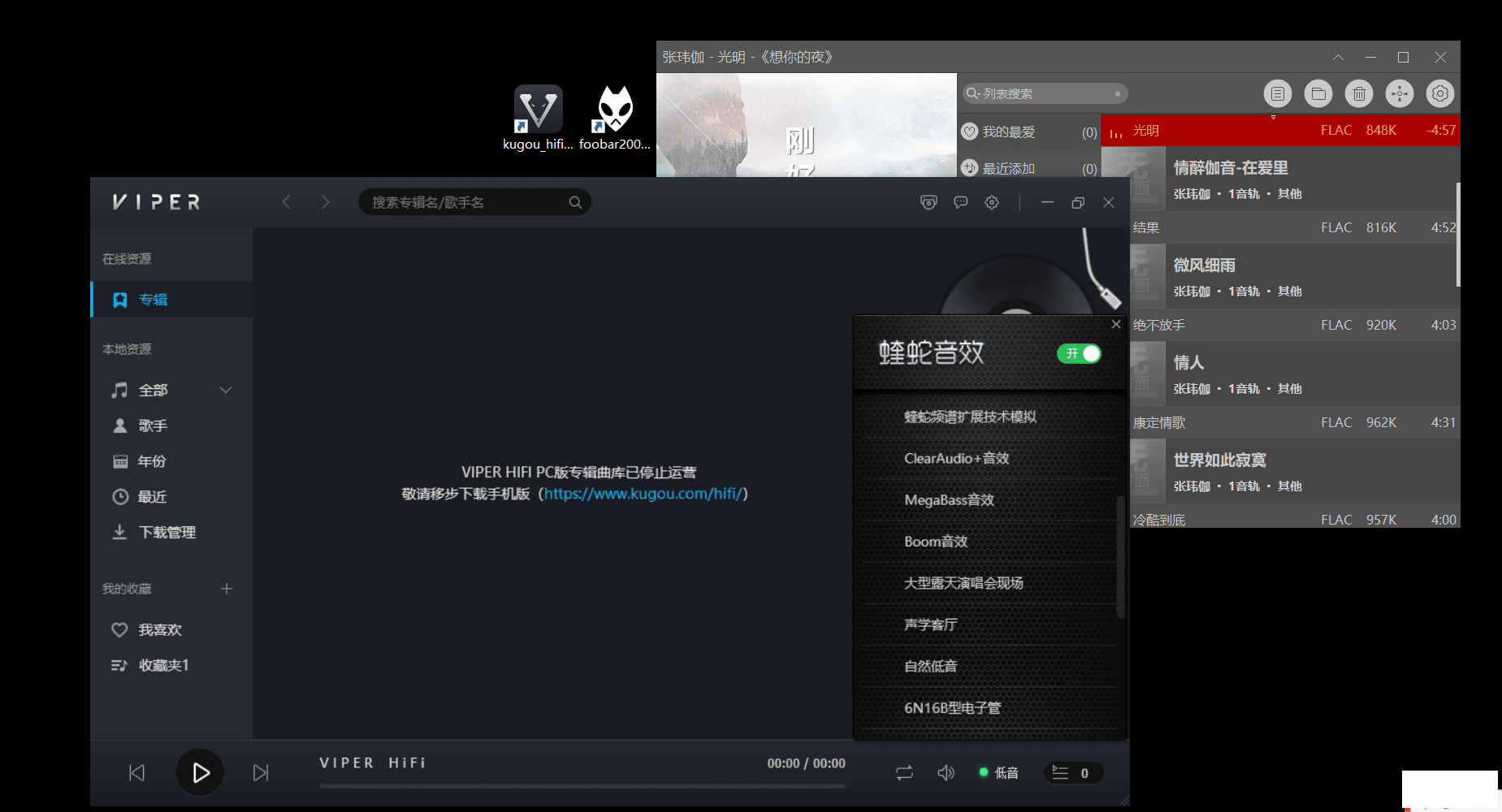Click the VIPER playback progress bar

pyautogui.click(x=582, y=786)
